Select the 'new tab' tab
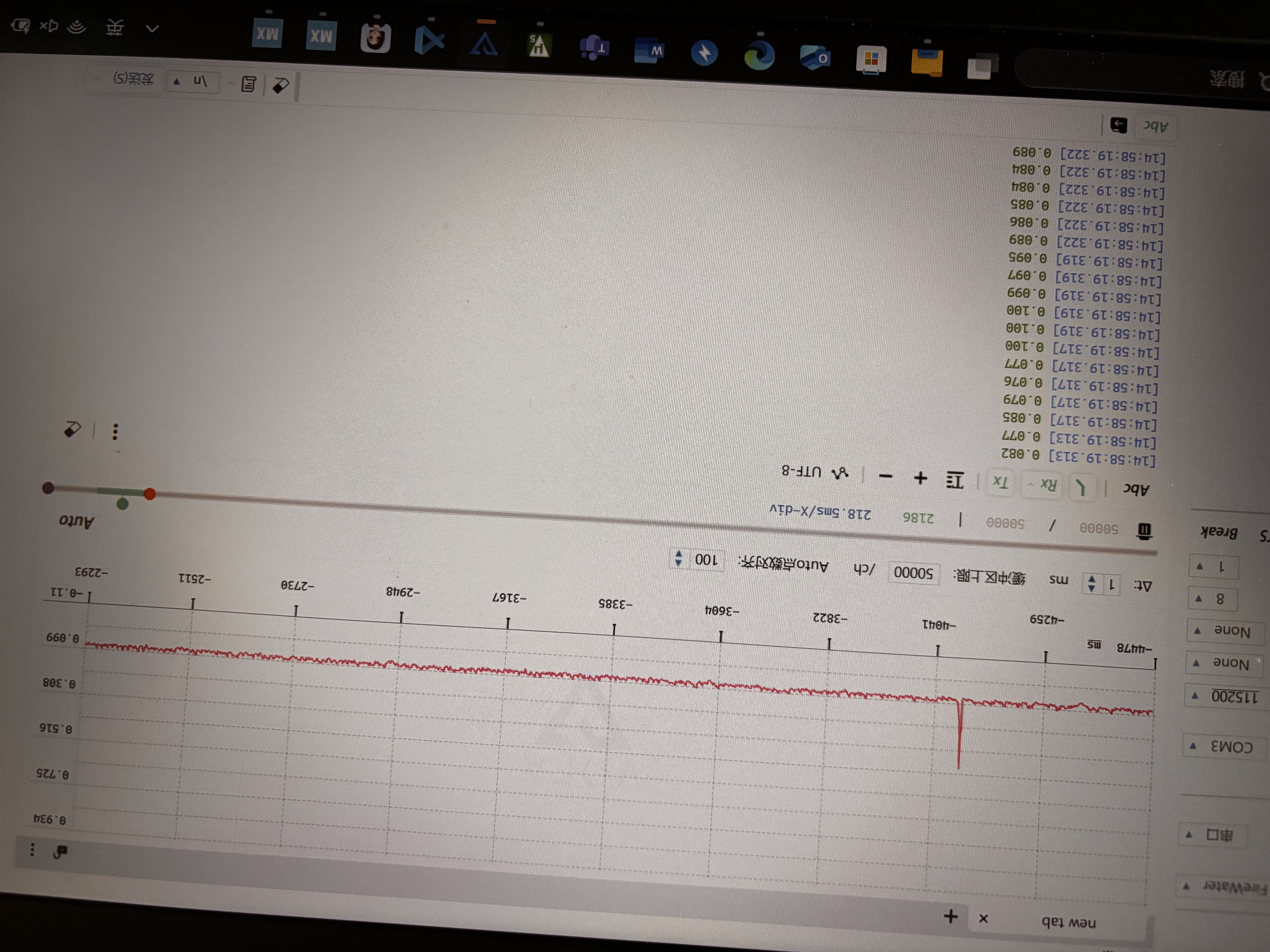The image size is (1270, 952). (1069, 922)
